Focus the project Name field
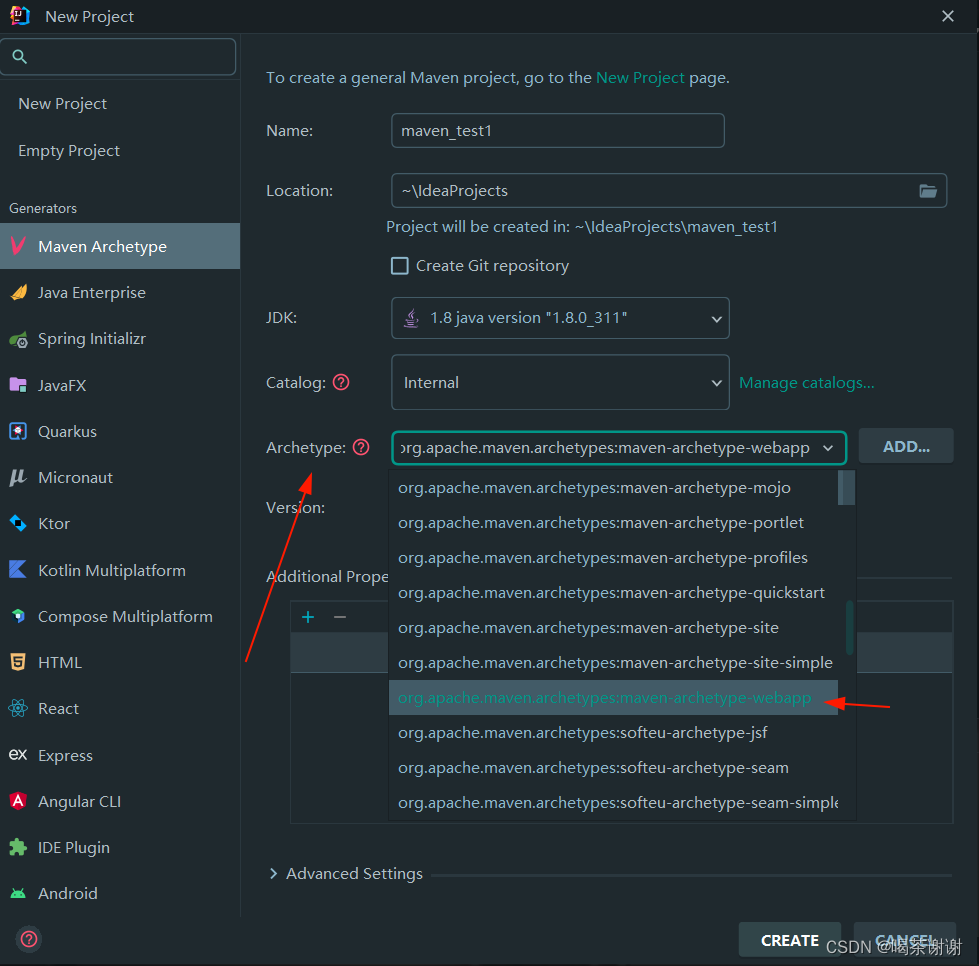The width and height of the screenshot is (979, 966). tap(558, 131)
